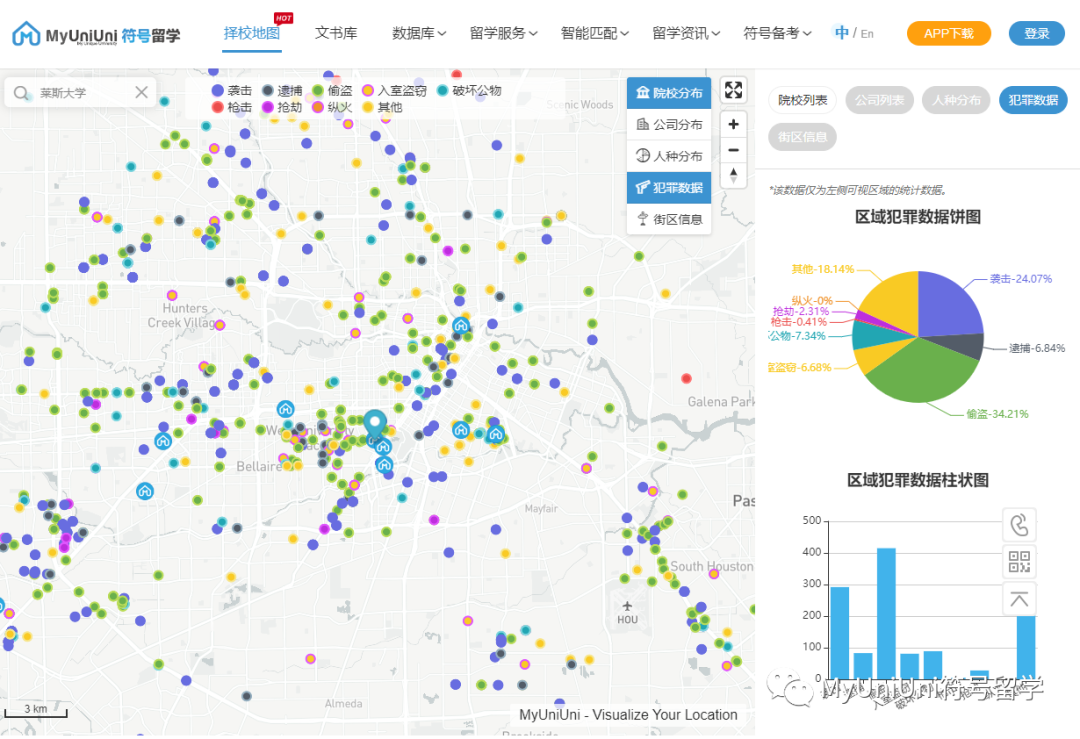Screen dimensions: 1080x739
Task: Open the 留学服务 dropdown menu
Action: (498, 33)
